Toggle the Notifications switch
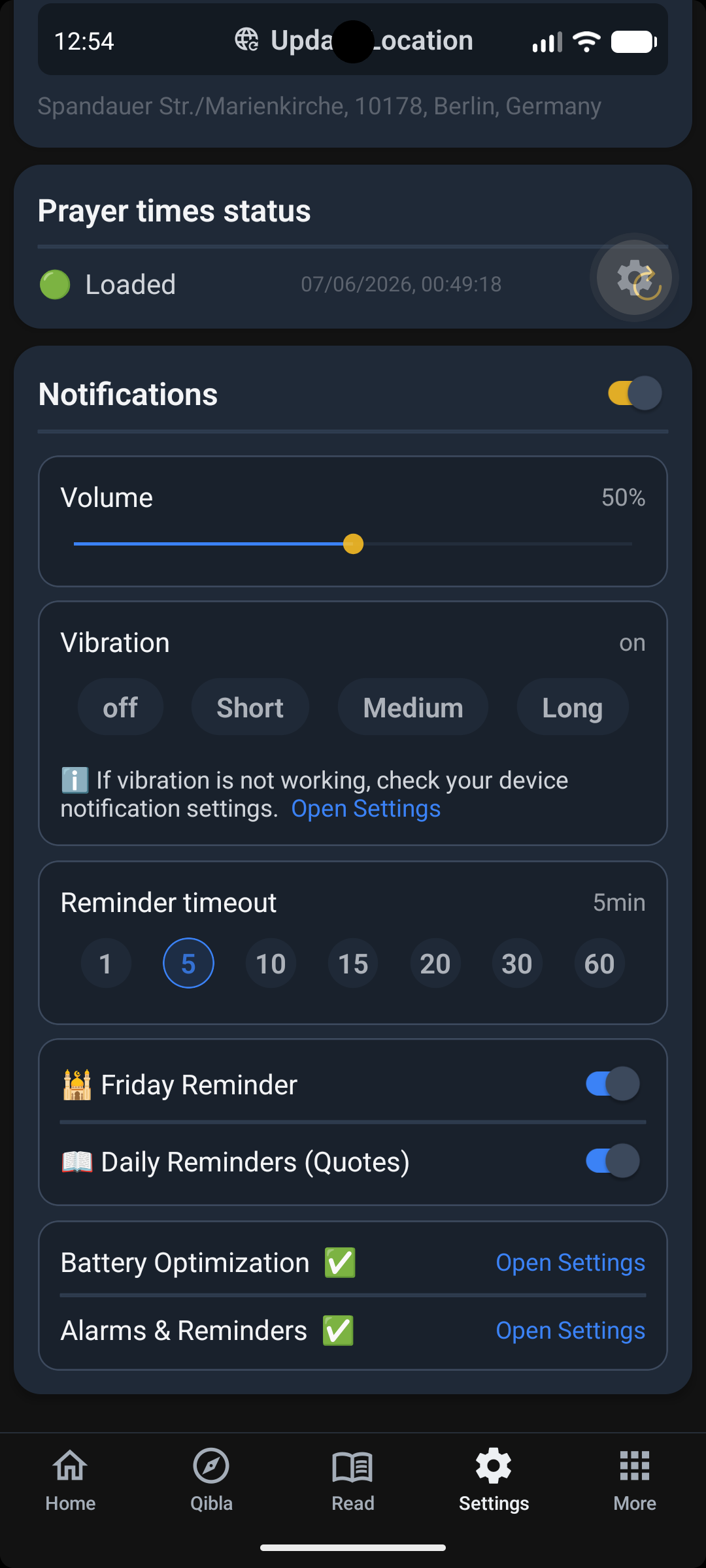The image size is (706, 1568). coord(635,393)
